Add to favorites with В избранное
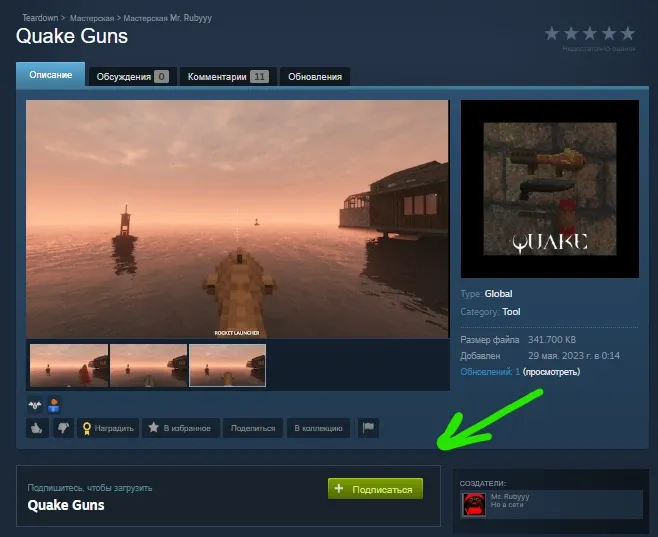Screen dimensions: 658x537 (180, 428)
